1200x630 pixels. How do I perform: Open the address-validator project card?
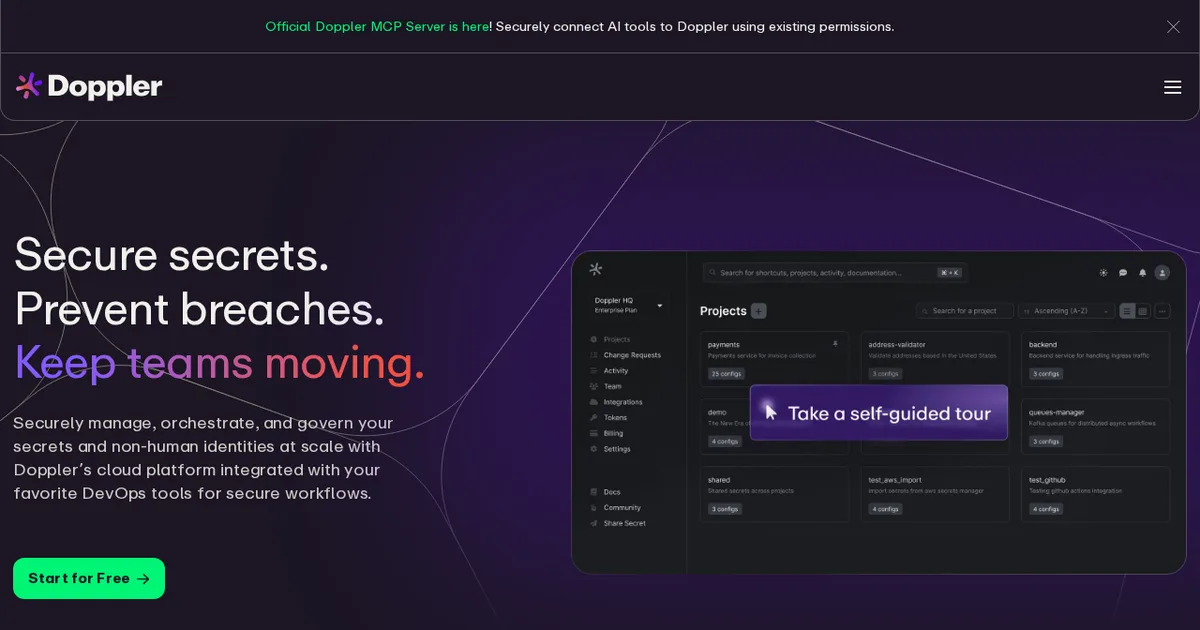coord(935,359)
